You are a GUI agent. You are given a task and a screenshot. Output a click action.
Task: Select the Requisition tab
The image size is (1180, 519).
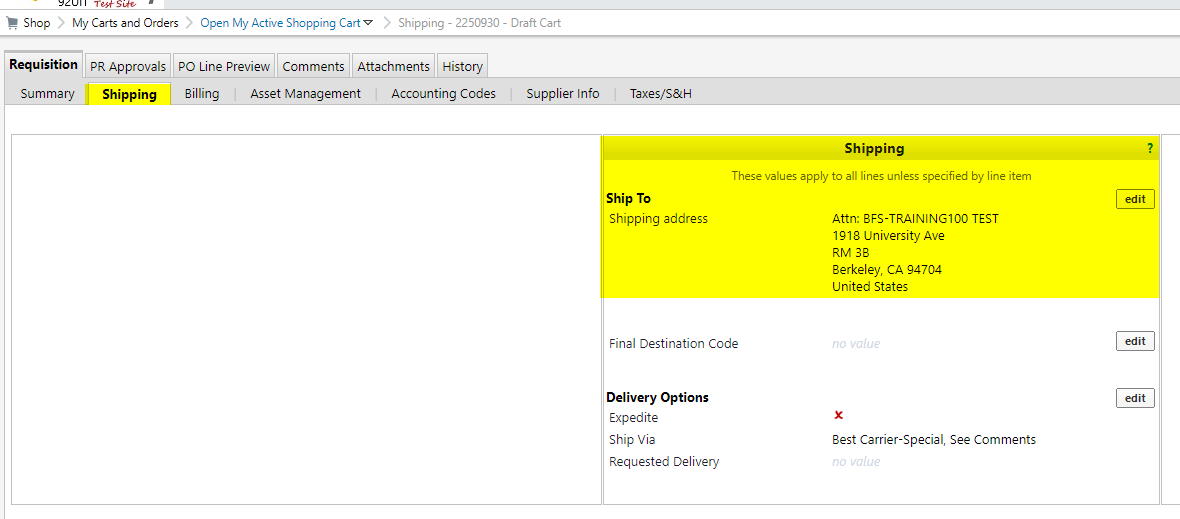pos(44,65)
